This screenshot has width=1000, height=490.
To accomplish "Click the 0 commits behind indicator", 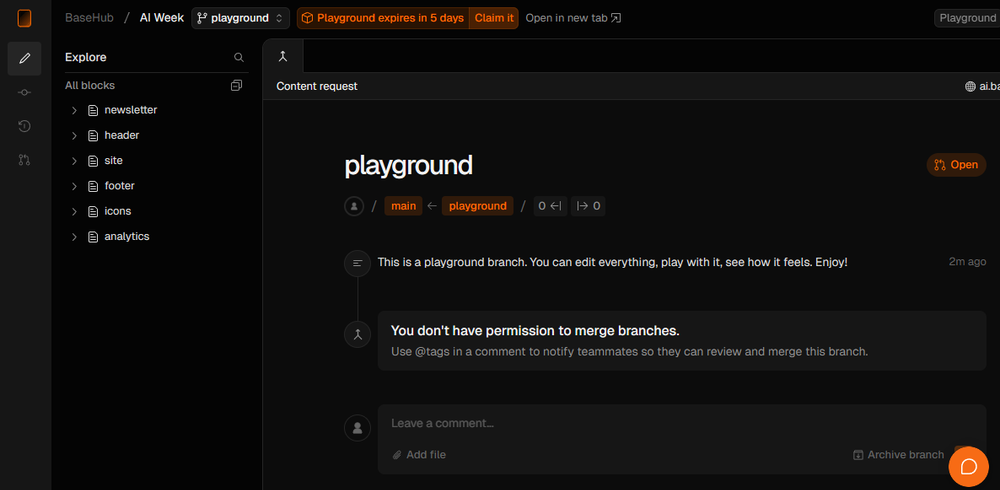I will coord(550,206).
